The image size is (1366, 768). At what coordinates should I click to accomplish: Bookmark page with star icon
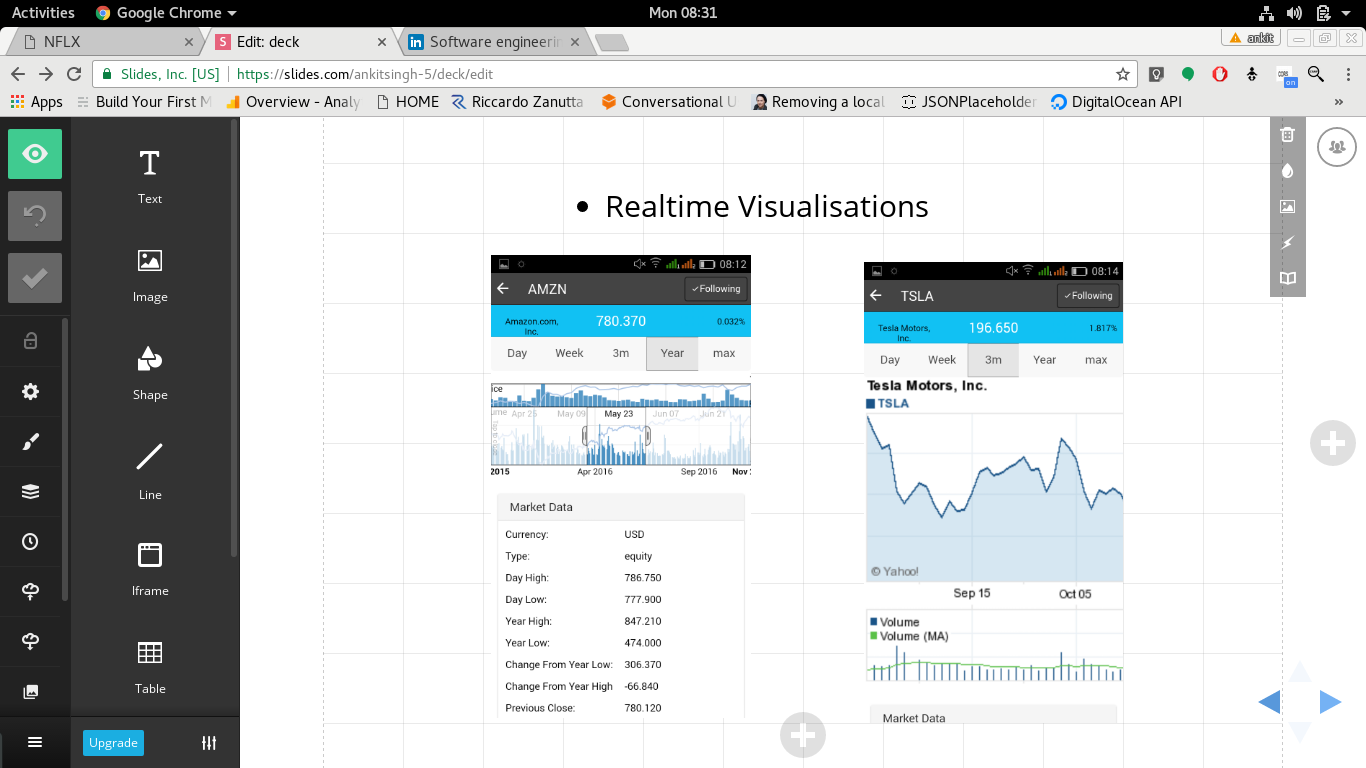tap(1123, 74)
